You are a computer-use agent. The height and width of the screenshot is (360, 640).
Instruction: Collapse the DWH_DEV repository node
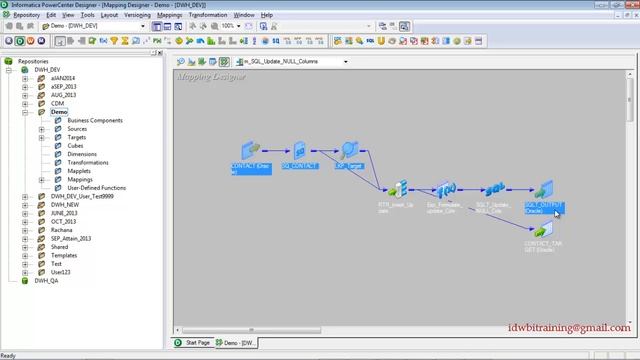pyautogui.click(x=8, y=70)
